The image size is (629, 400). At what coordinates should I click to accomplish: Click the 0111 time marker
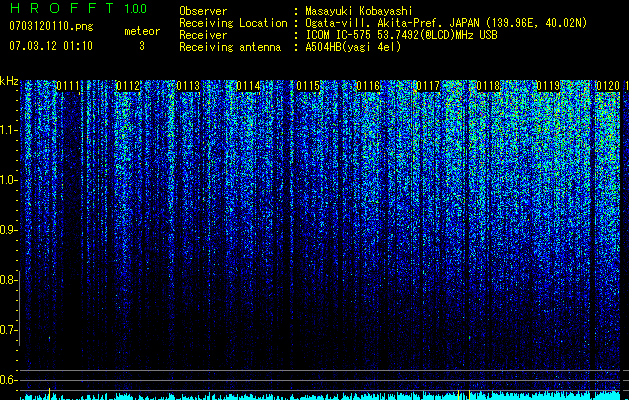(x=68, y=86)
